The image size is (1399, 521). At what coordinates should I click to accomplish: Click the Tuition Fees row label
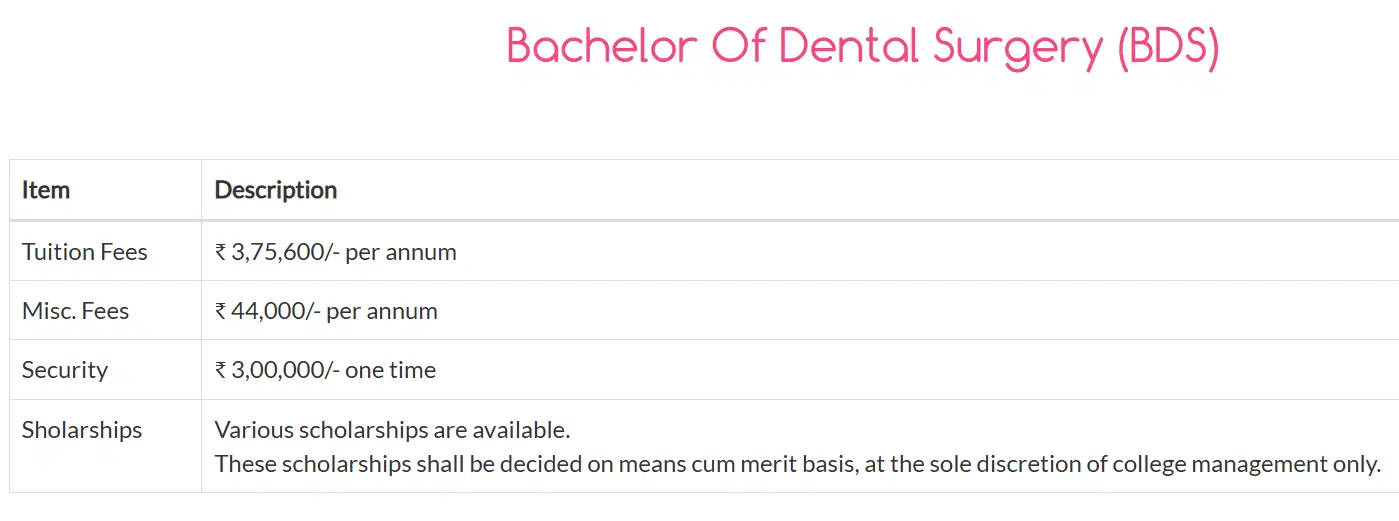(x=85, y=252)
